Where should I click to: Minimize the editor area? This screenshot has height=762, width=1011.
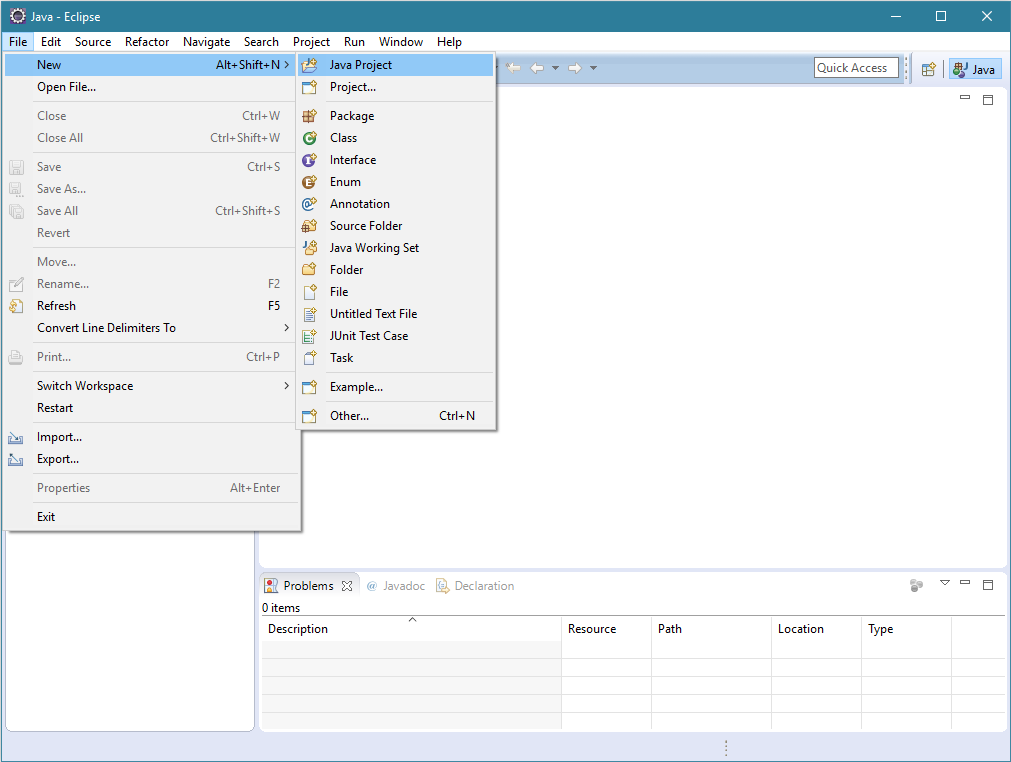click(964, 99)
